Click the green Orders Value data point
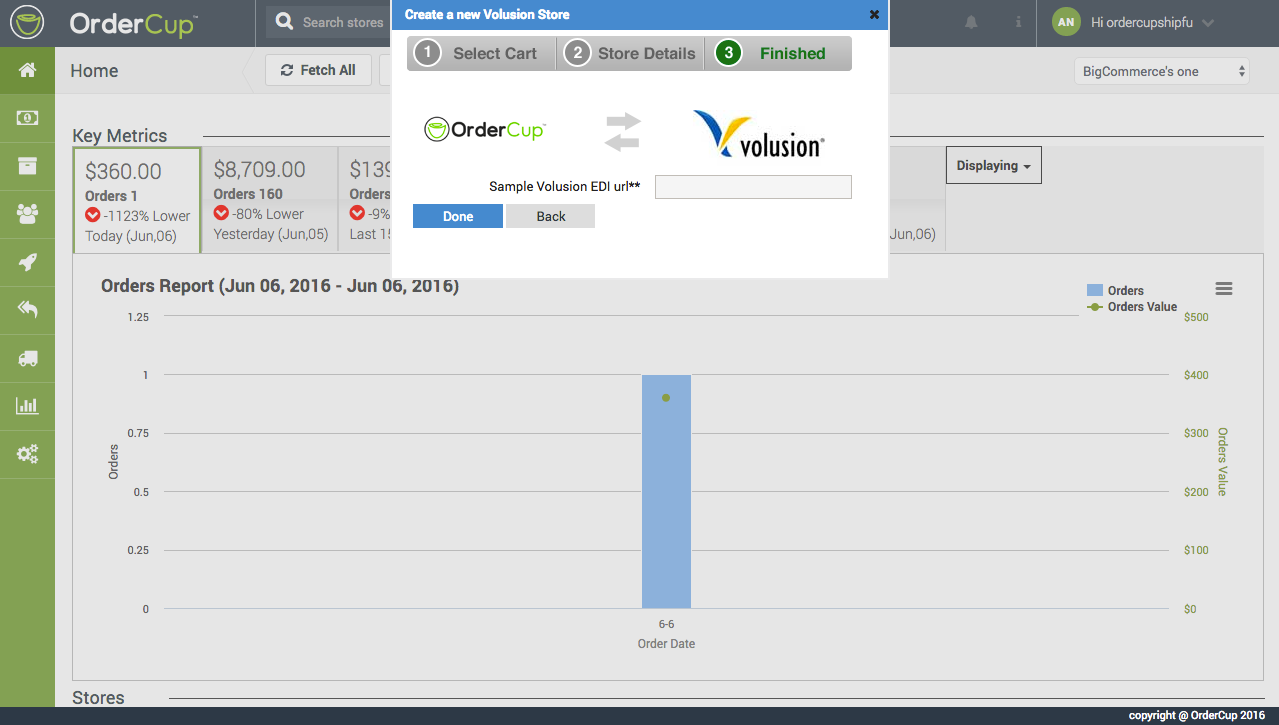 666,398
